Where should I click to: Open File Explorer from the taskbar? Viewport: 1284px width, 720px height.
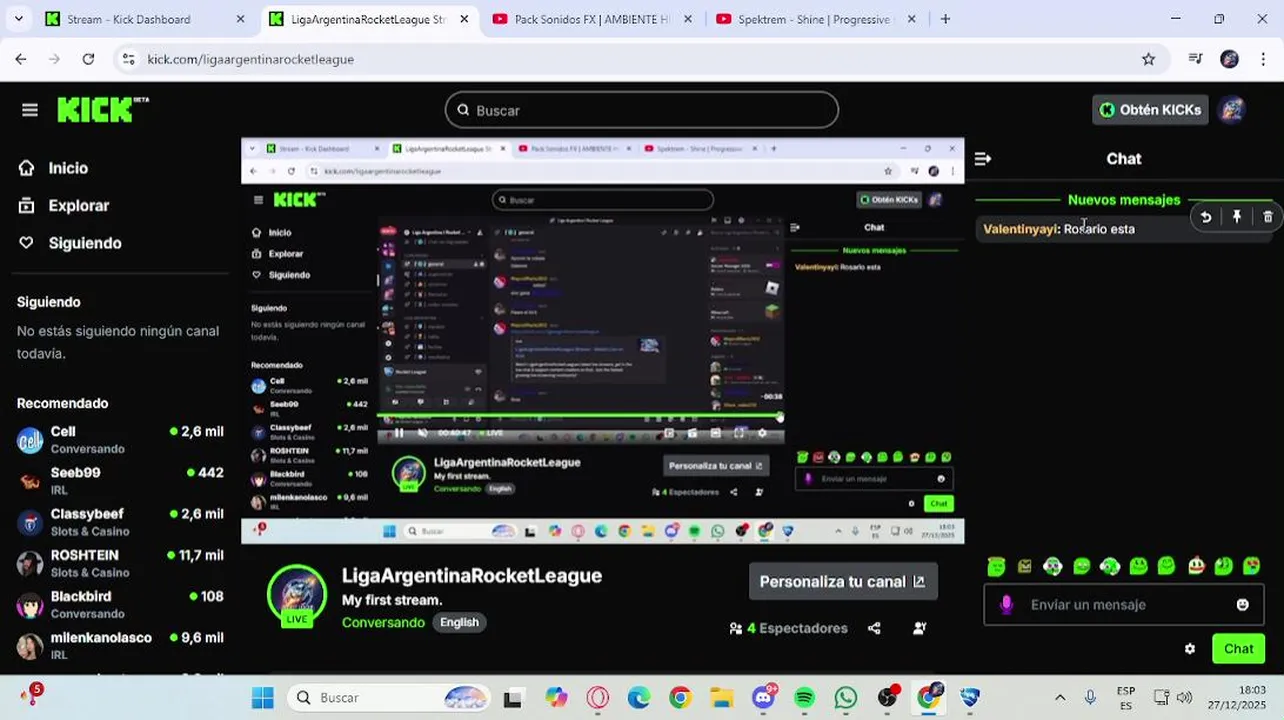click(x=722, y=698)
